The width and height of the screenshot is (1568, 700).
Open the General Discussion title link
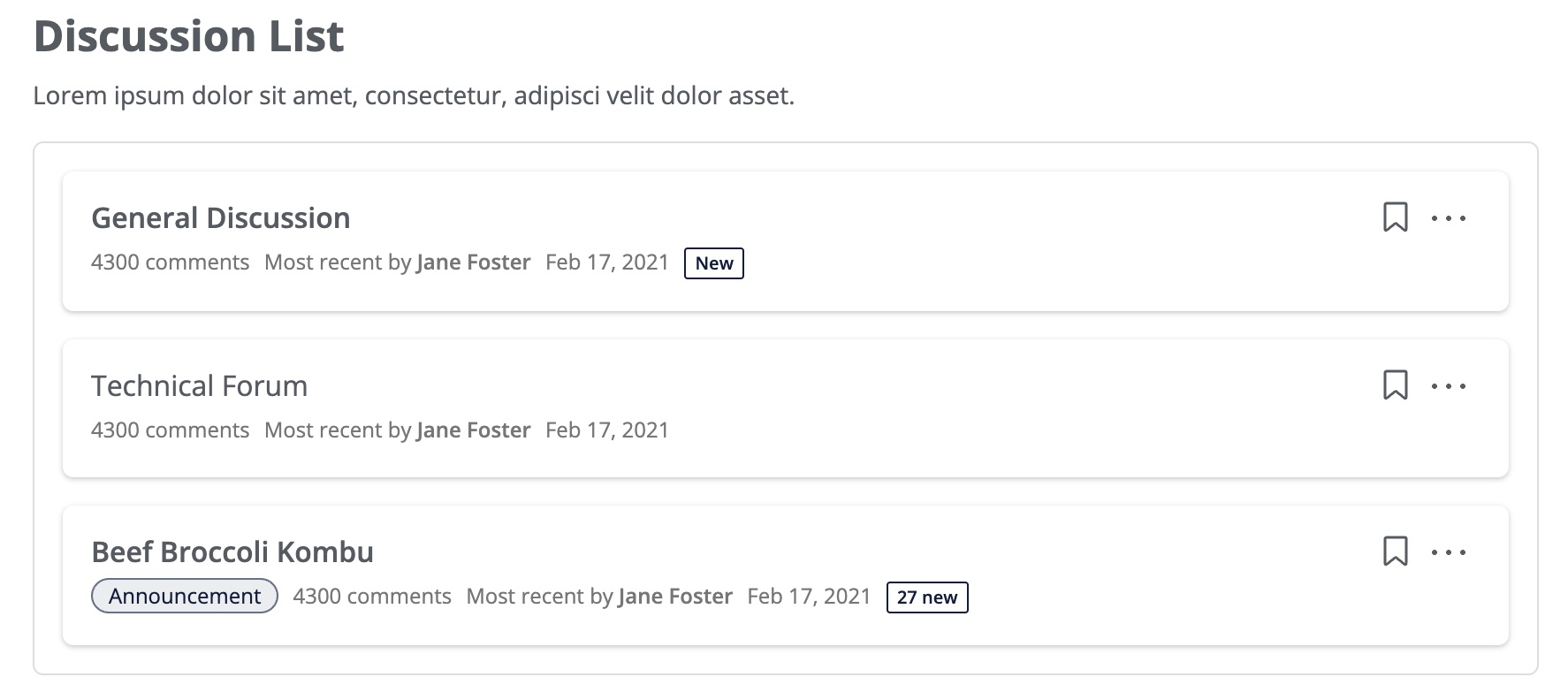pyautogui.click(x=221, y=217)
